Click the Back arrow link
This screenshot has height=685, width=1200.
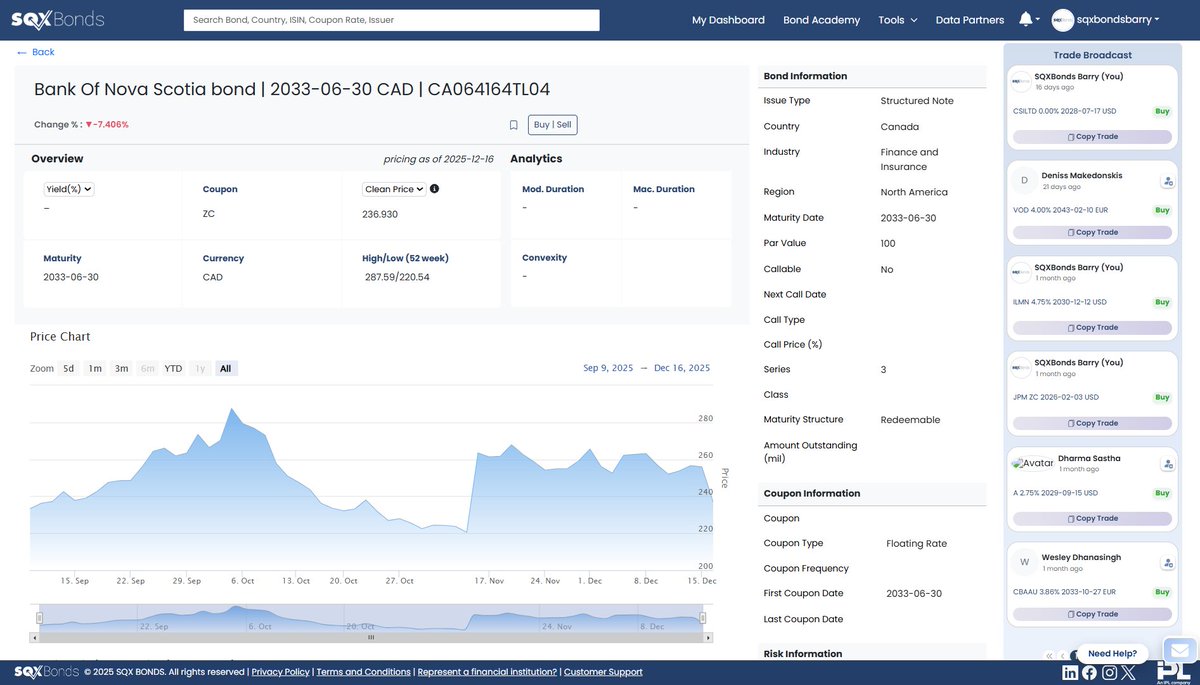(36, 52)
